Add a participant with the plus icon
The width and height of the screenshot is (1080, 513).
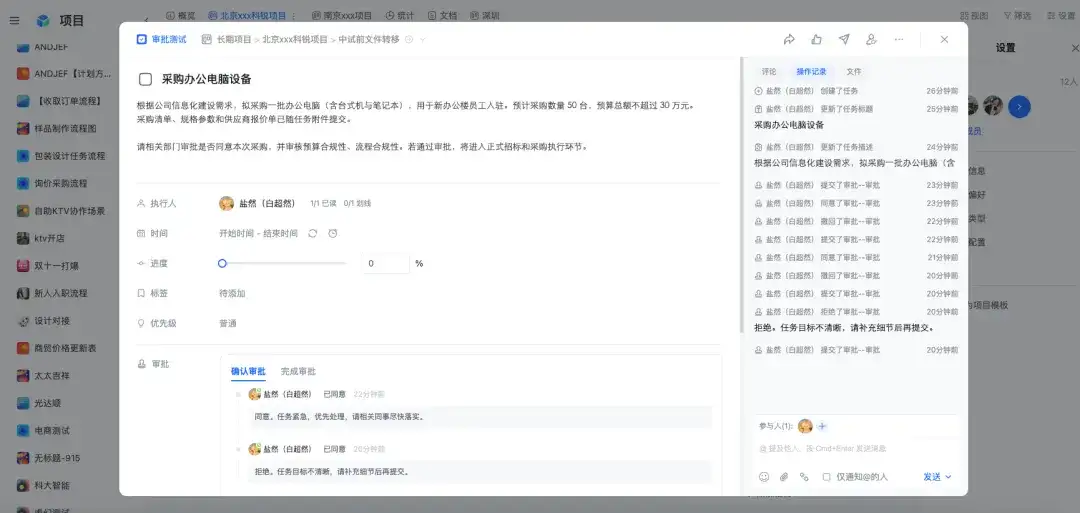click(x=822, y=426)
